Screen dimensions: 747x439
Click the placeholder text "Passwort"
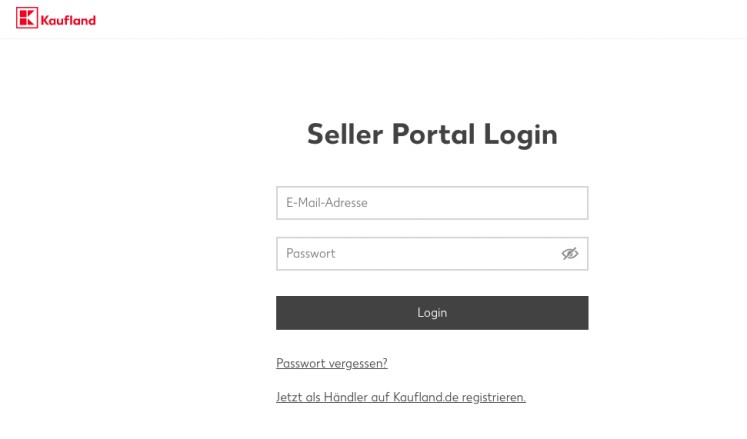pyautogui.click(x=310, y=254)
